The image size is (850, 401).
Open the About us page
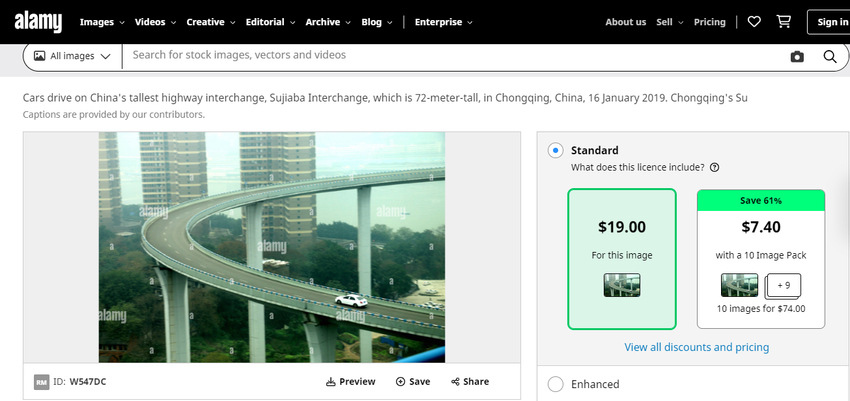coord(626,22)
